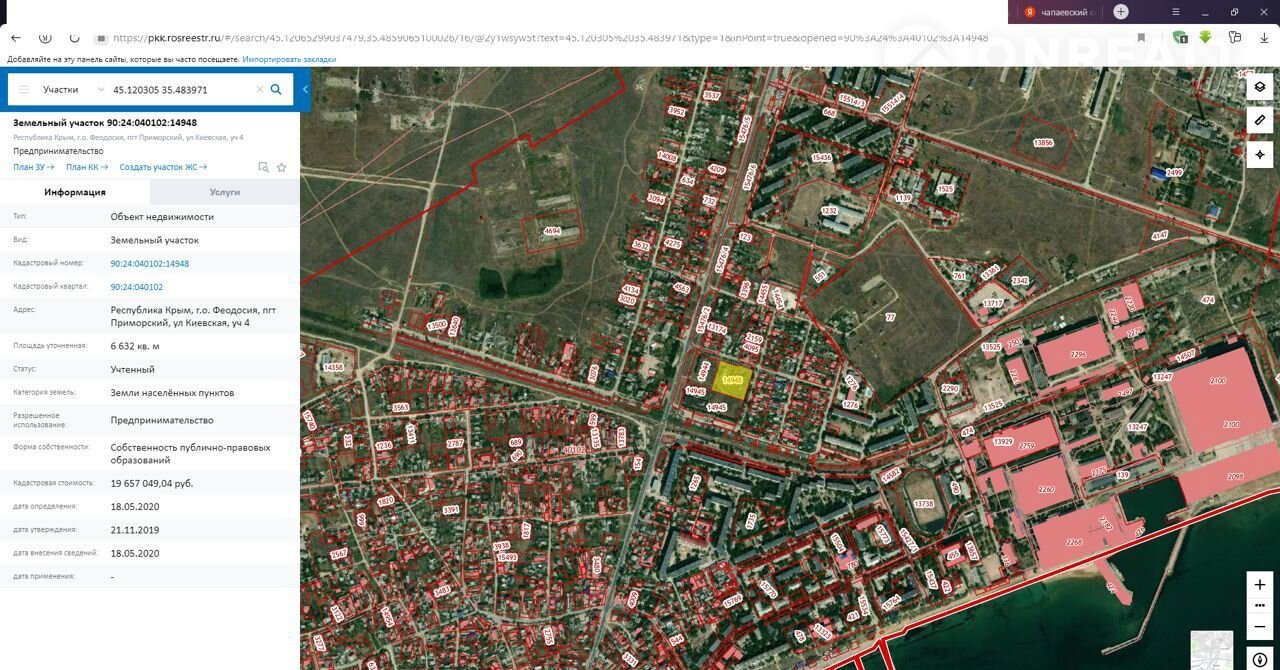Collapse the left information panel
This screenshot has height=670, width=1280.
click(305, 89)
